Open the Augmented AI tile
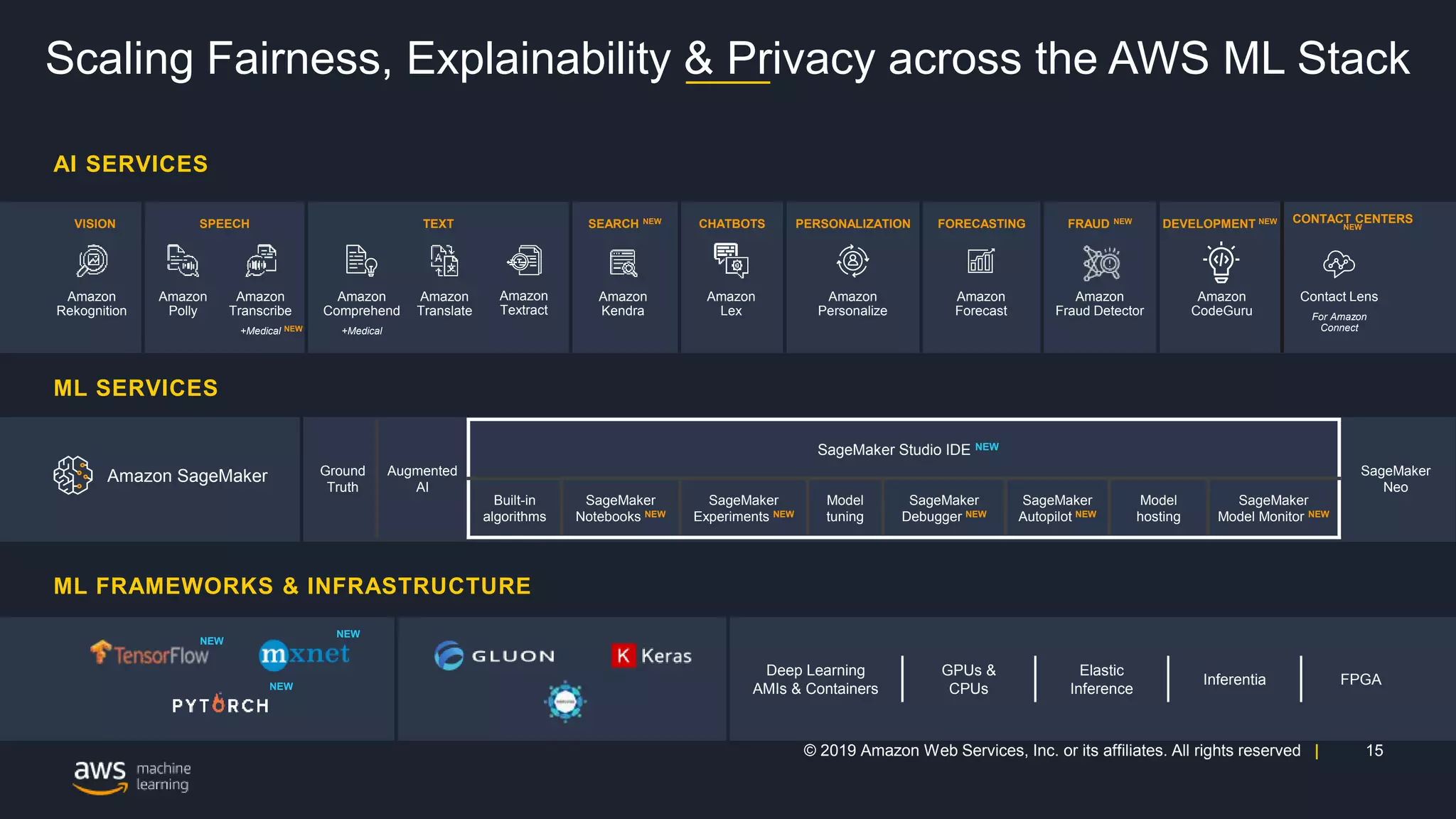The image size is (1456, 819). (x=422, y=479)
